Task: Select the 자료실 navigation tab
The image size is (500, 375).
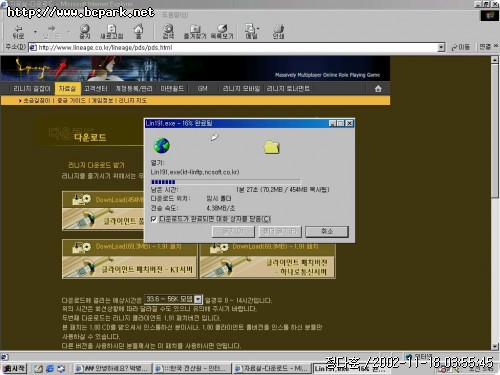Action: [67, 89]
